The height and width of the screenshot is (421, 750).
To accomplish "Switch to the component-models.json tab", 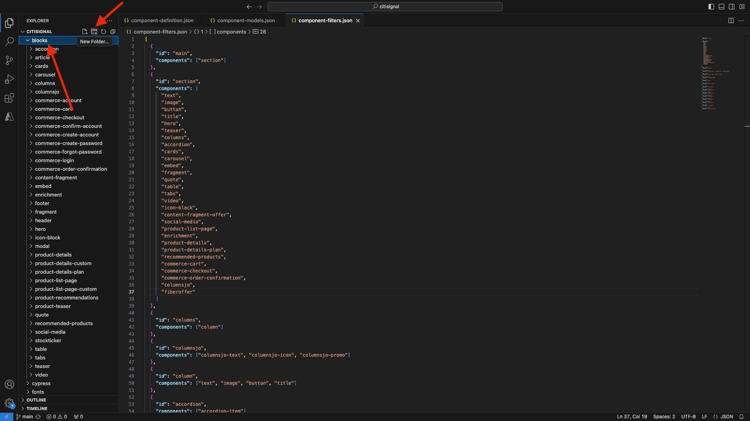I will pyautogui.click(x=243, y=21).
